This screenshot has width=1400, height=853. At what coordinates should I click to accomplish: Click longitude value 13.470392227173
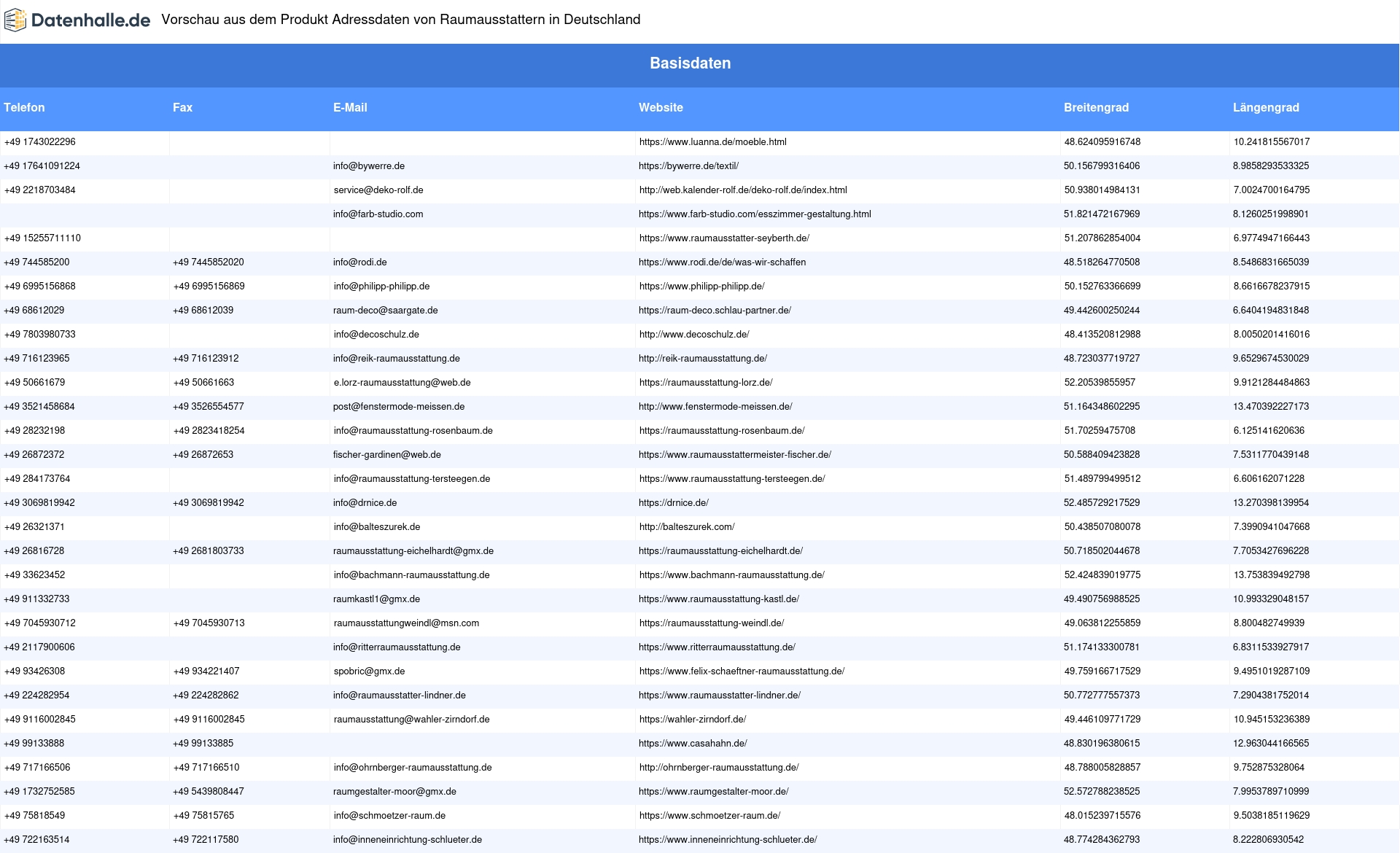(1271, 407)
